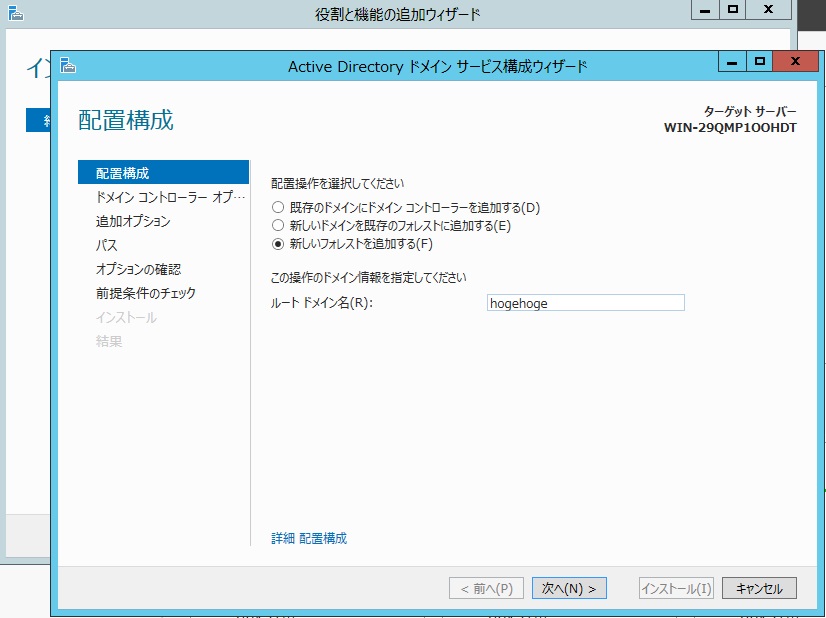Open the 配置構成 step in sidebar
The image size is (826, 618).
pyautogui.click(x=163, y=172)
